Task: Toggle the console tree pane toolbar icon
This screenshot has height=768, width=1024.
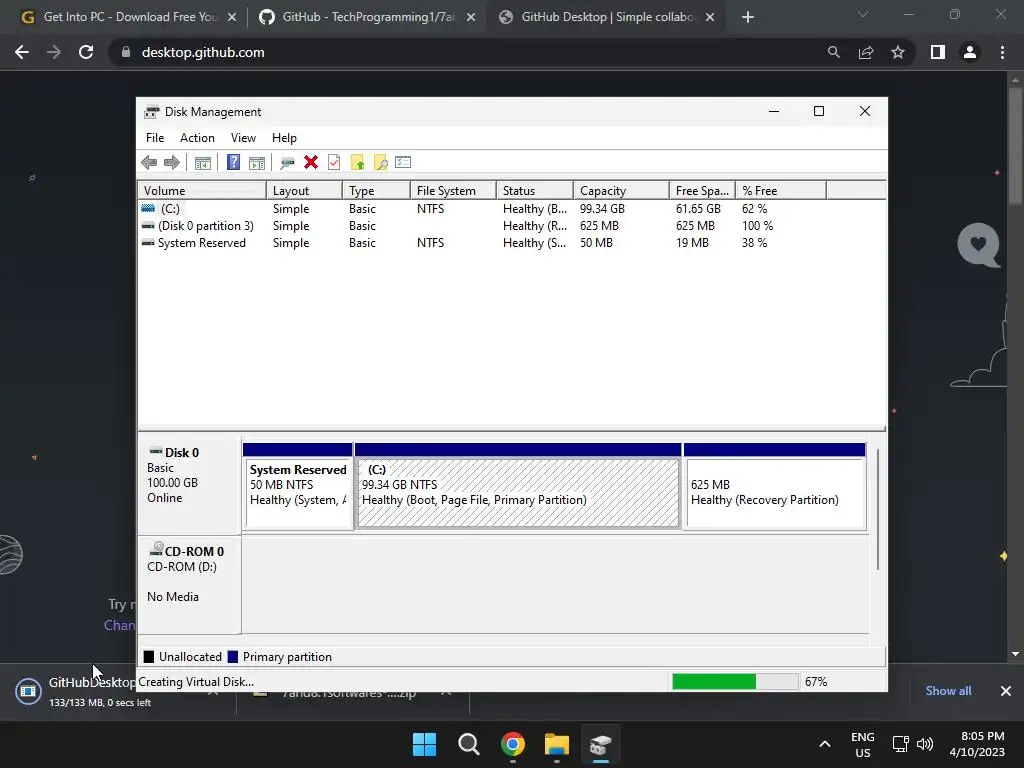Action: click(x=202, y=163)
